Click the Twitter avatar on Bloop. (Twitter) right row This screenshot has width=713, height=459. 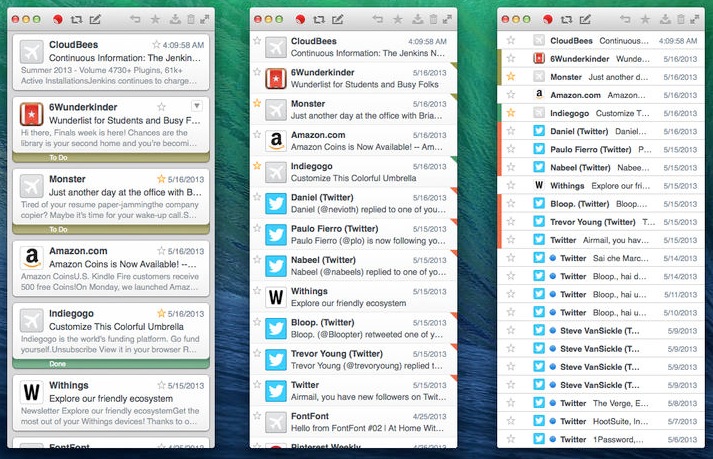(x=539, y=203)
